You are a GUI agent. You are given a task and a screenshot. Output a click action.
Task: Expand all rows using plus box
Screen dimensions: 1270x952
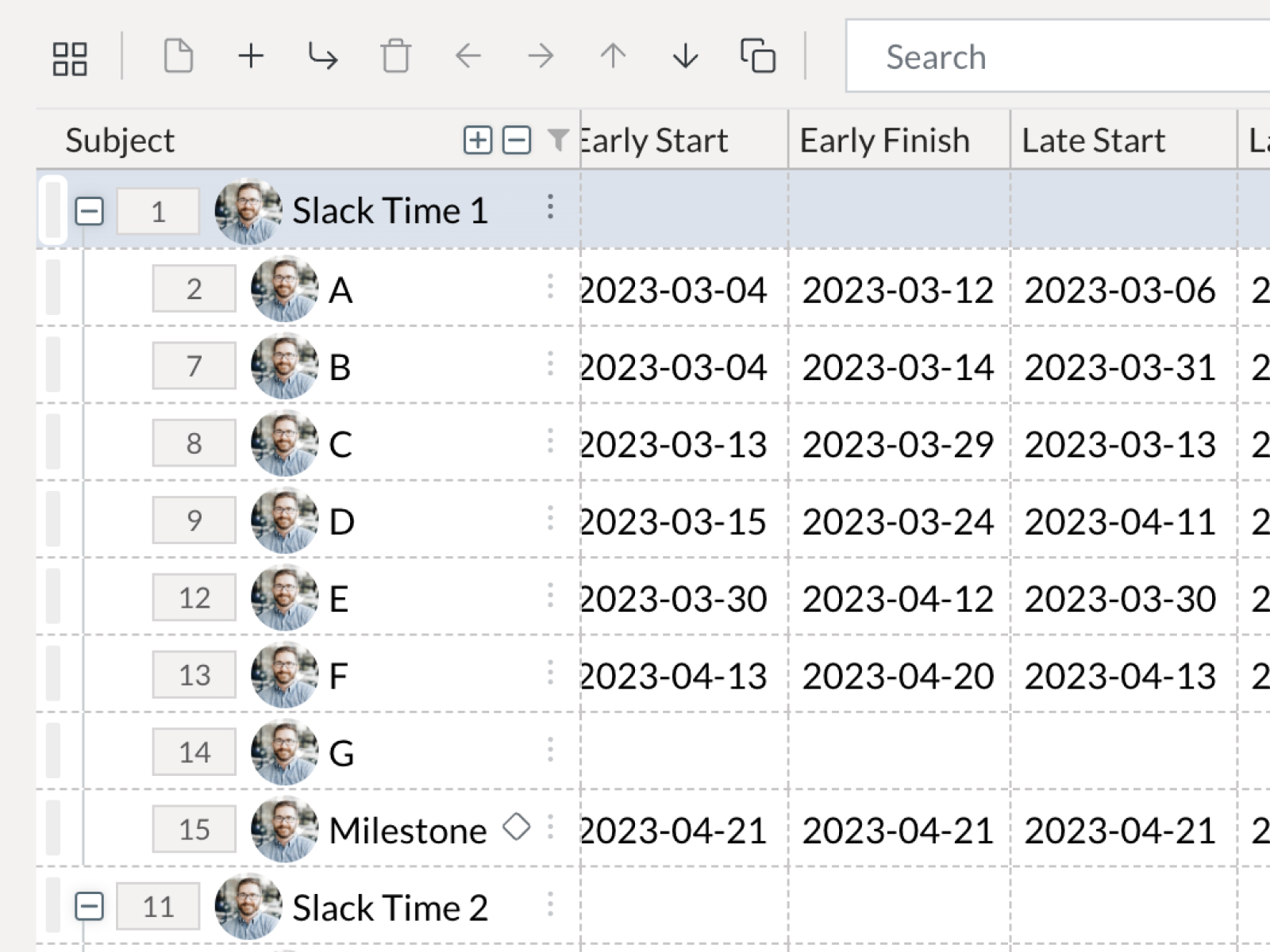coord(478,140)
